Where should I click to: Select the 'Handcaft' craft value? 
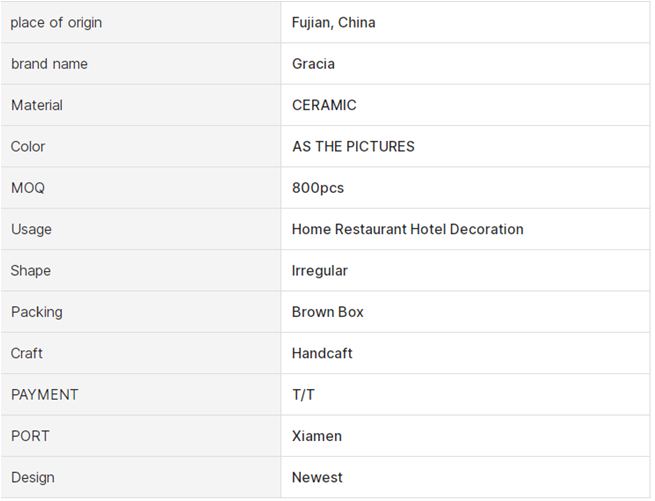click(322, 353)
